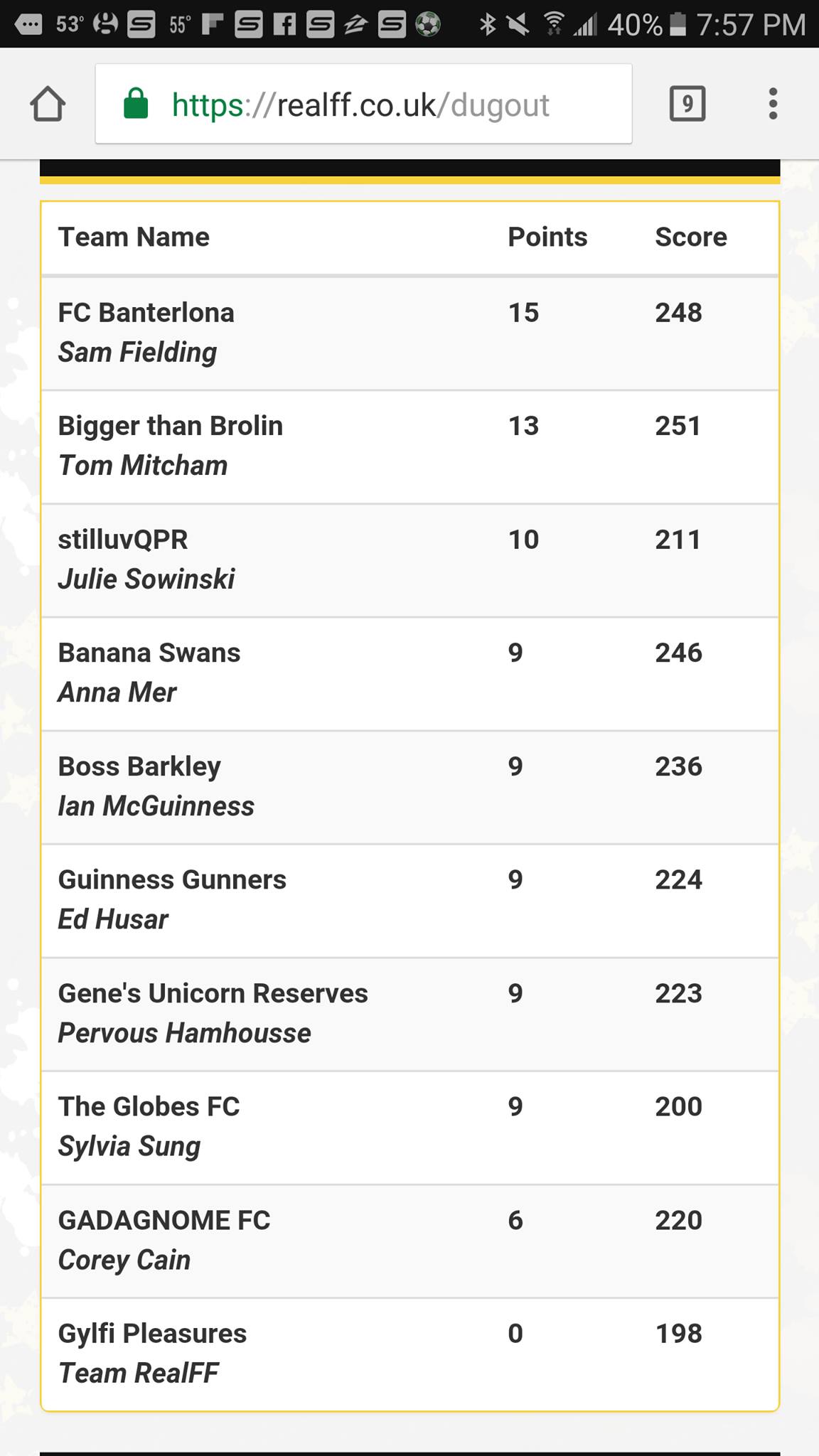Screen dimensions: 819x1456
Task: Tap the soccer ball notification icon
Action: tap(427, 25)
